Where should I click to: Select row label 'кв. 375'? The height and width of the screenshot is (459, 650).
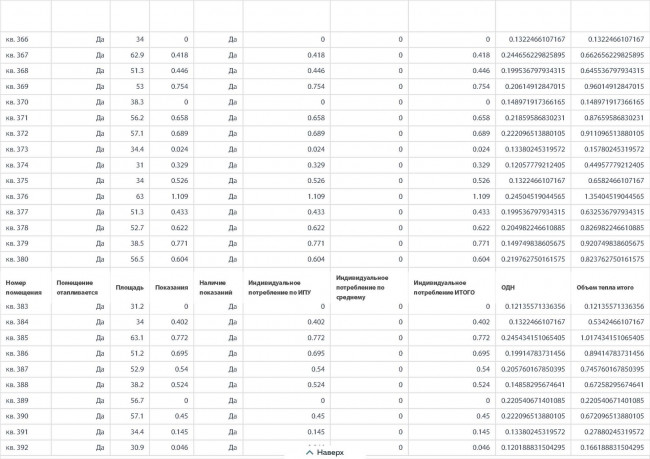pos(17,181)
